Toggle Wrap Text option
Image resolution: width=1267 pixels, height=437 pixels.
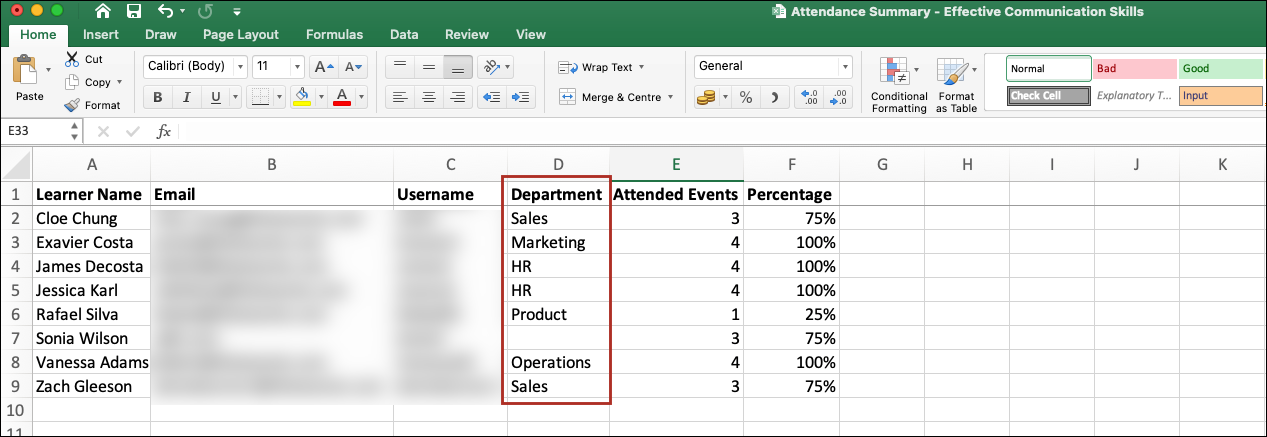click(x=600, y=67)
